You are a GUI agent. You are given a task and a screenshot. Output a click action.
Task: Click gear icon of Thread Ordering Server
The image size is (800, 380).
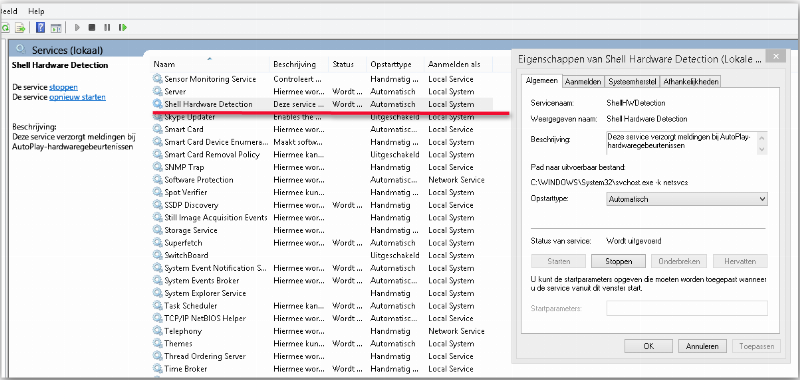click(158, 356)
